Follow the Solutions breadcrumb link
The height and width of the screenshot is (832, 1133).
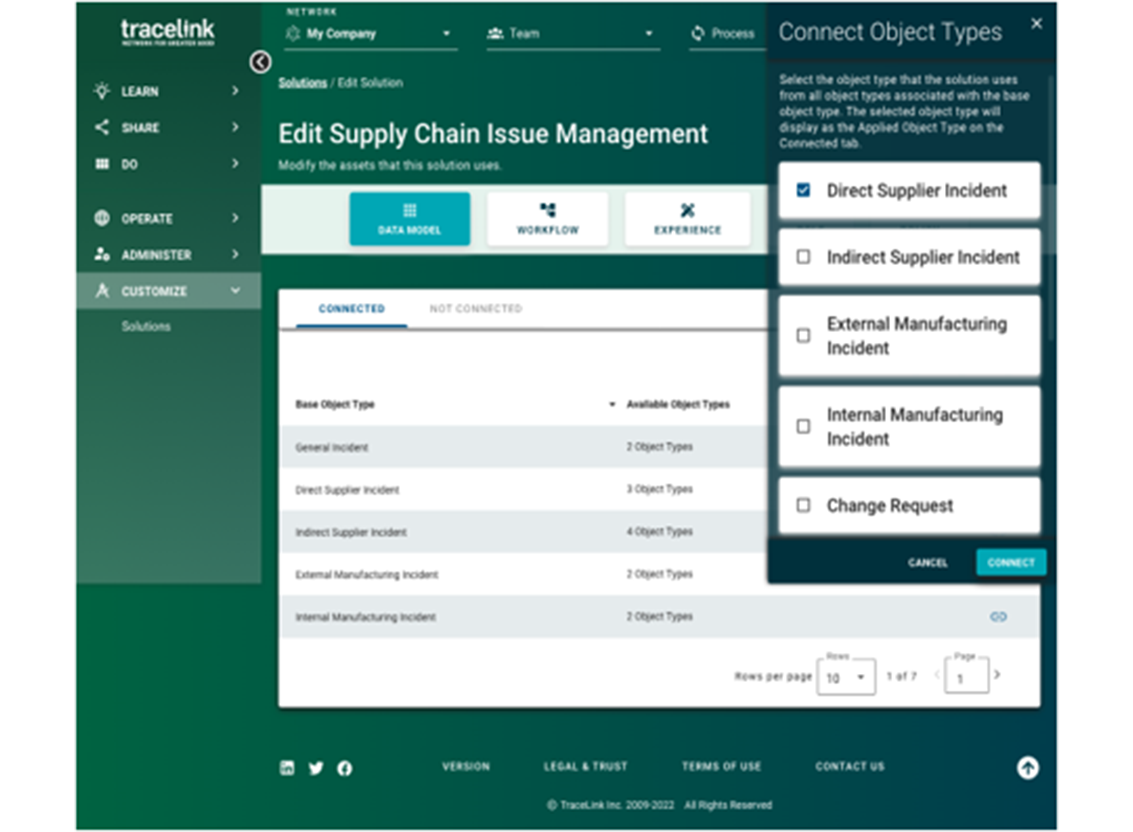[x=303, y=82]
